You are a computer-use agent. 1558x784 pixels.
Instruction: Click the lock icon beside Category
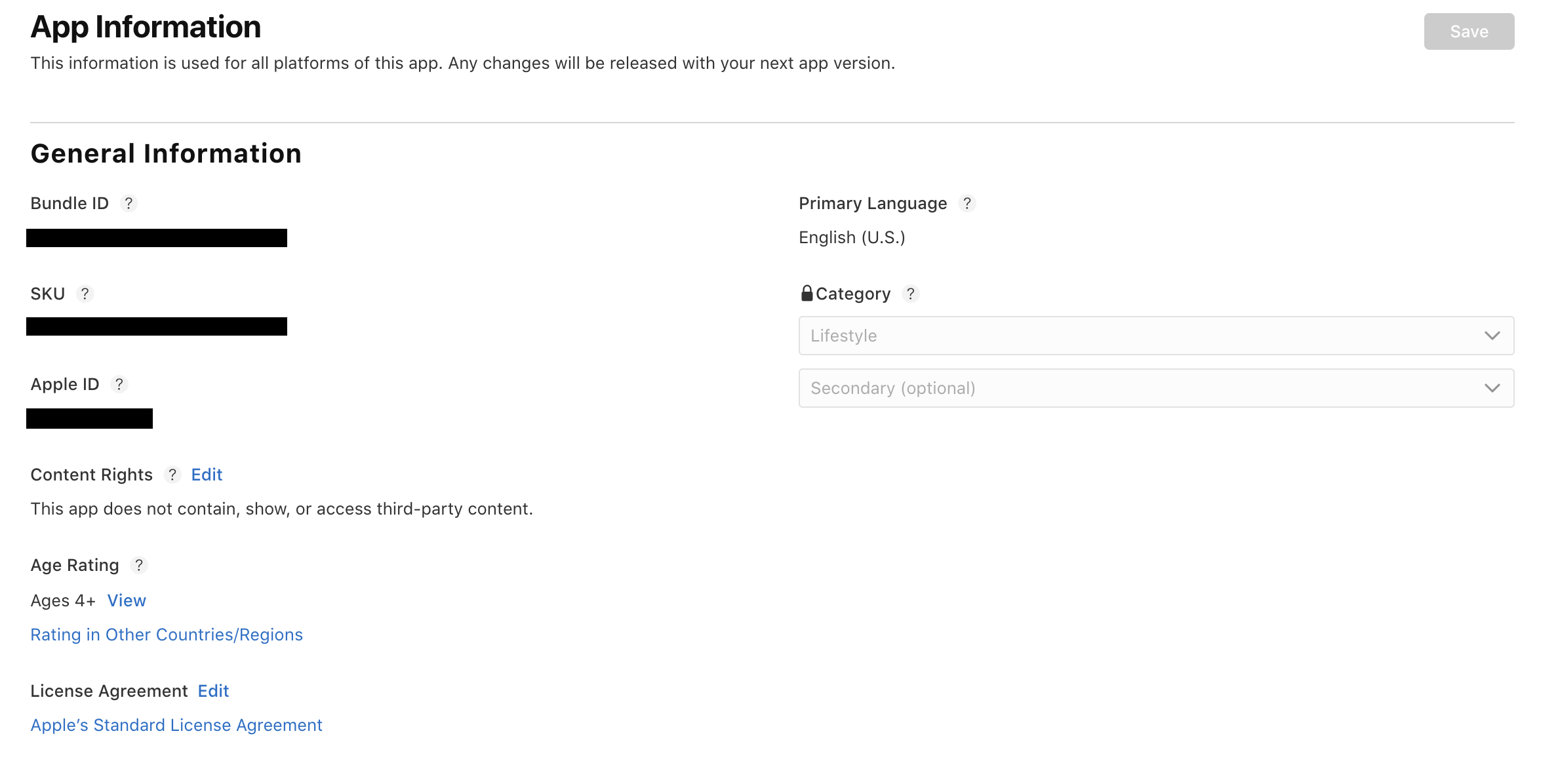click(807, 294)
